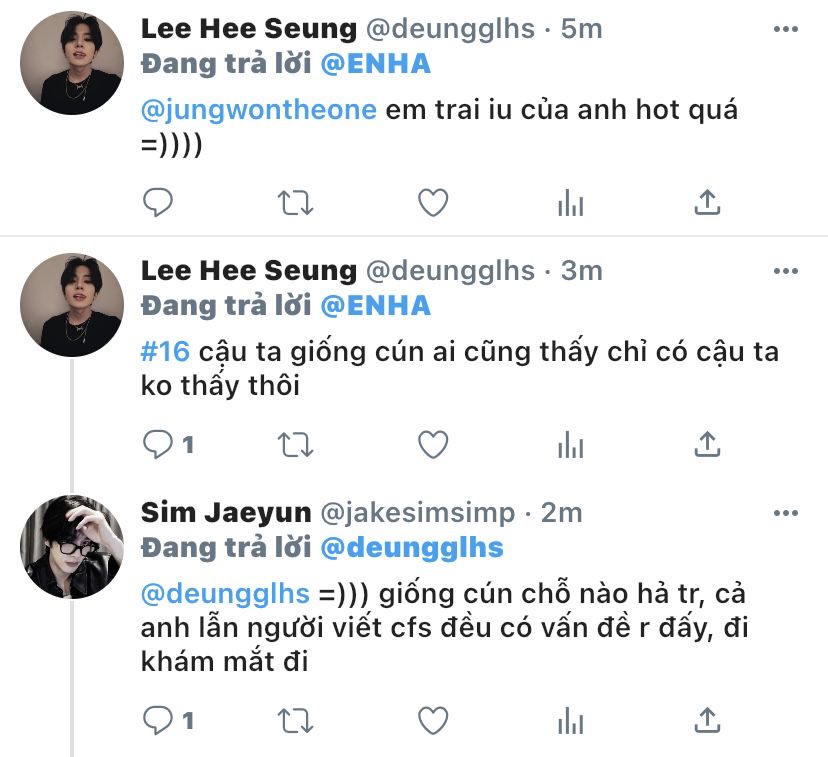Open the #16 hashtag link
The width and height of the screenshot is (828, 757).
click(x=165, y=352)
